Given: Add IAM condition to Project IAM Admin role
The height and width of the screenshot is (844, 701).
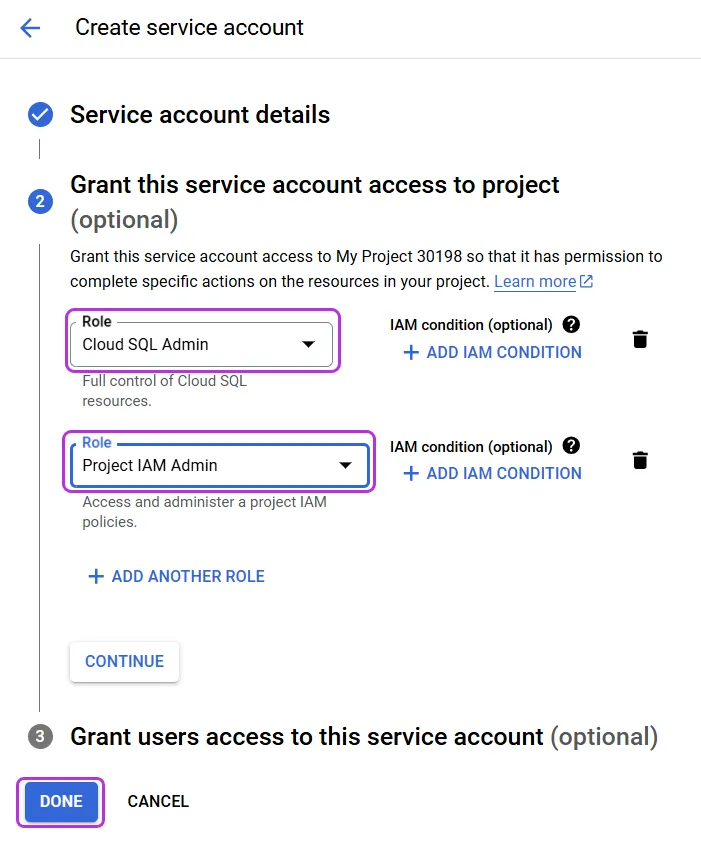Looking at the screenshot, I should coord(493,473).
